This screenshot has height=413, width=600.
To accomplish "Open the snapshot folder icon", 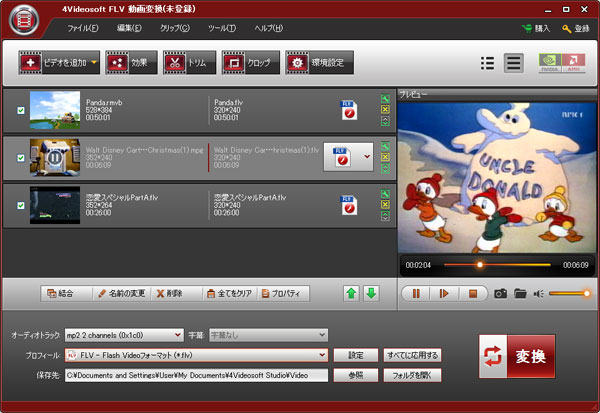I will [x=520, y=294].
